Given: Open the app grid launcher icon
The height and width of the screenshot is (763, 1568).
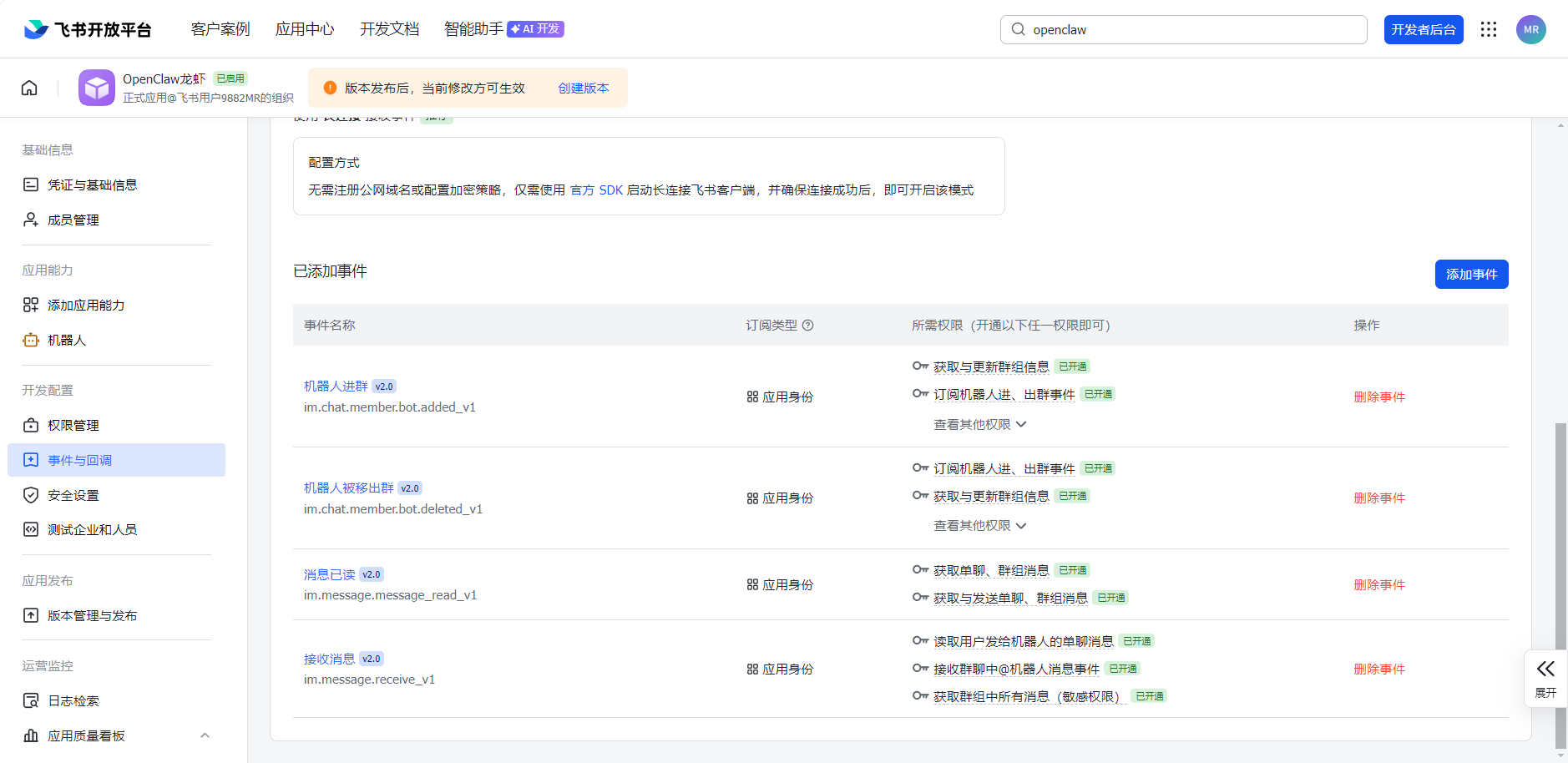Looking at the screenshot, I should tap(1489, 29).
